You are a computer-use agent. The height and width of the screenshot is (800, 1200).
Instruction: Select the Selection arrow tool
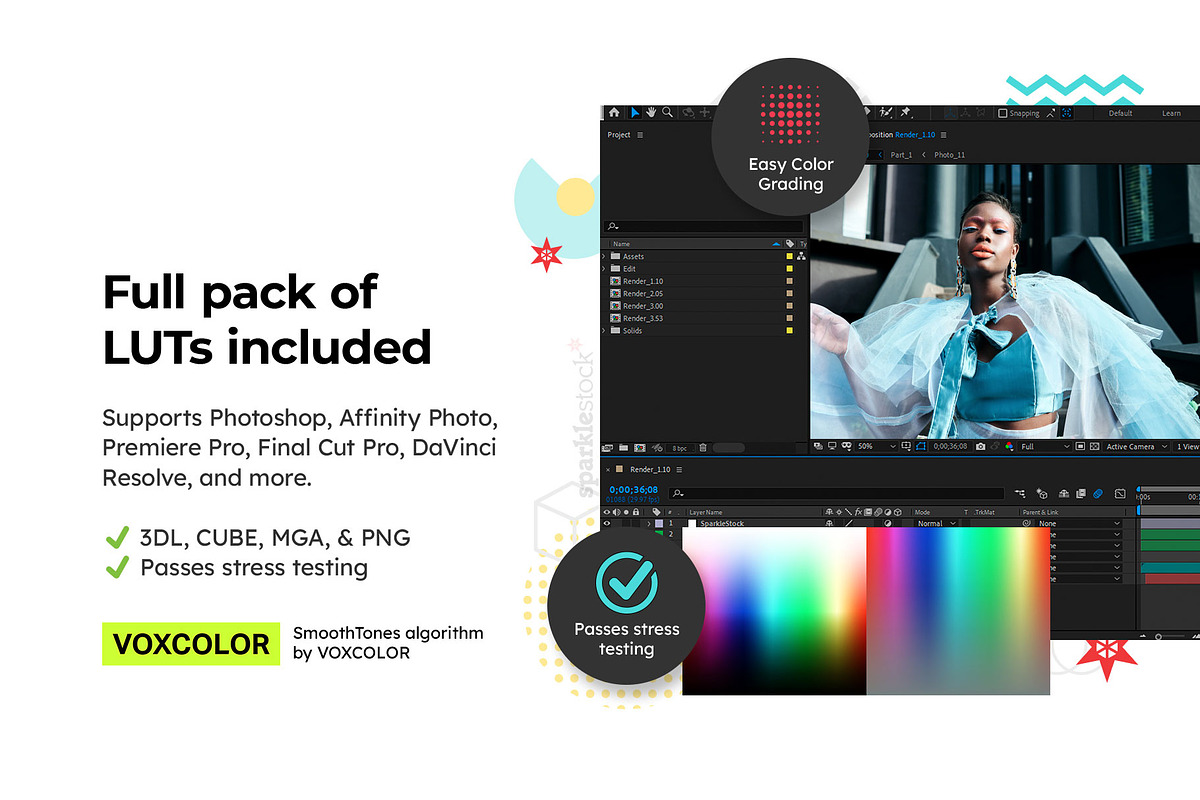(634, 113)
